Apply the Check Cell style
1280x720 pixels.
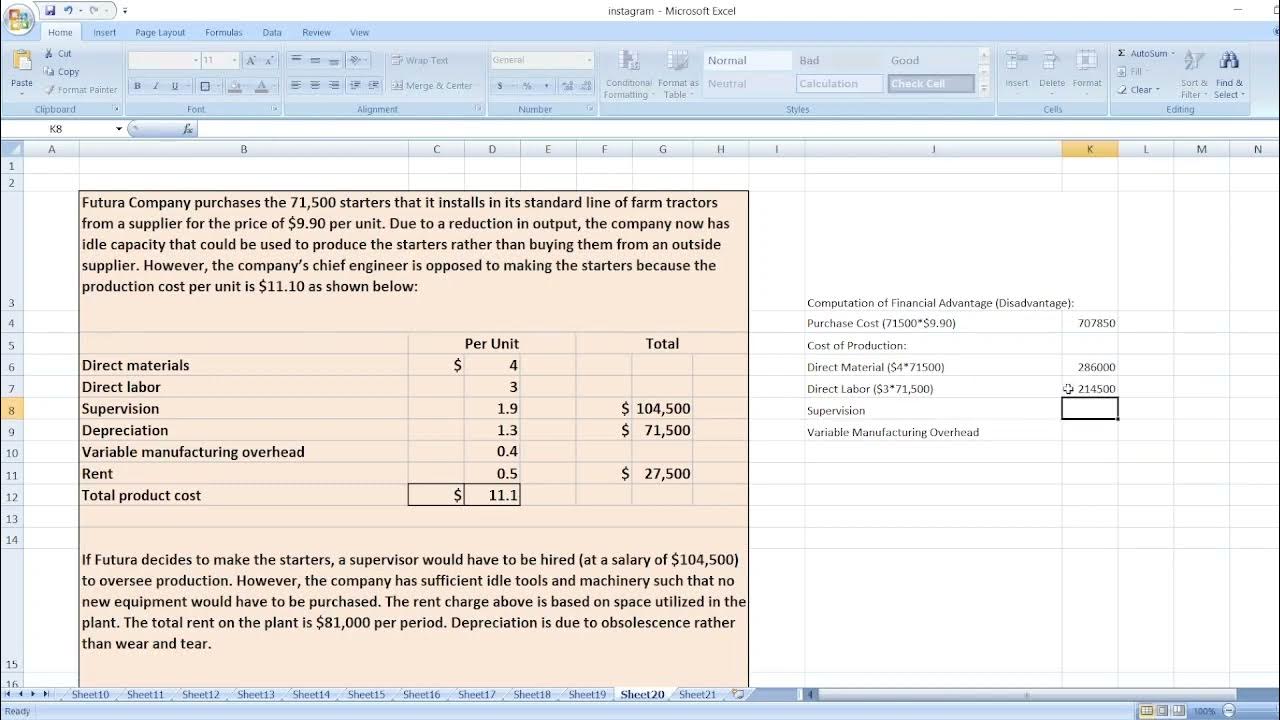pyautogui.click(x=930, y=84)
